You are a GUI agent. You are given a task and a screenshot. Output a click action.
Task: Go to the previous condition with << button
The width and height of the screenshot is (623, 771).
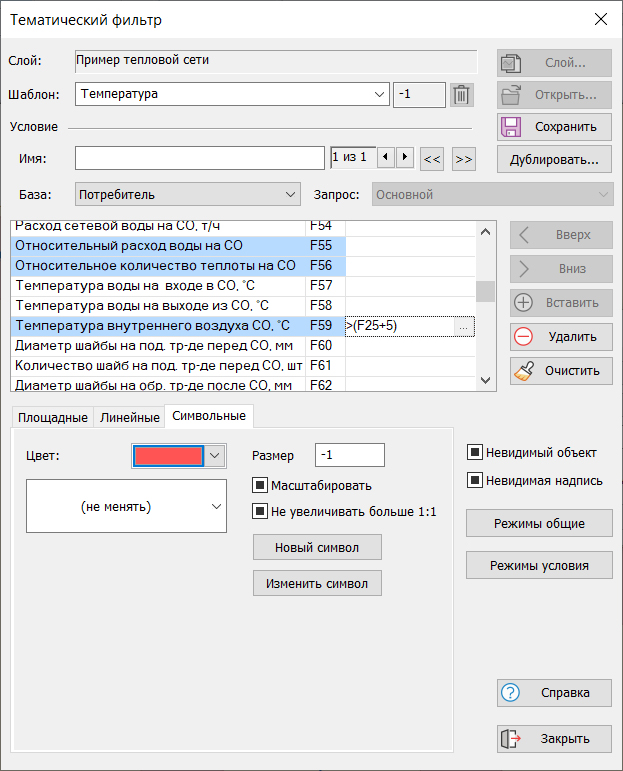pyautogui.click(x=432, y=158)
